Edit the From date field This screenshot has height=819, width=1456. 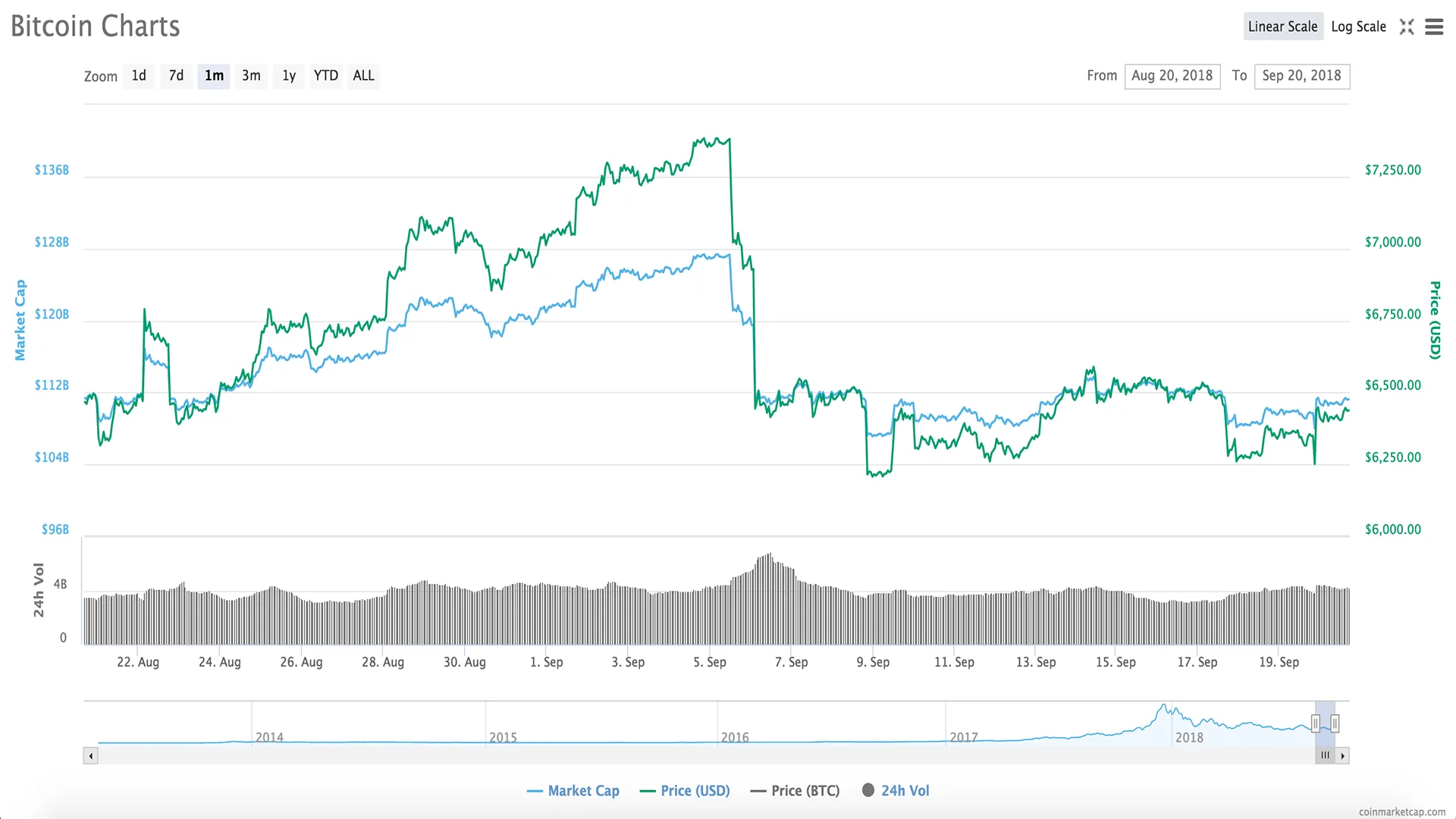(1172, 76)
